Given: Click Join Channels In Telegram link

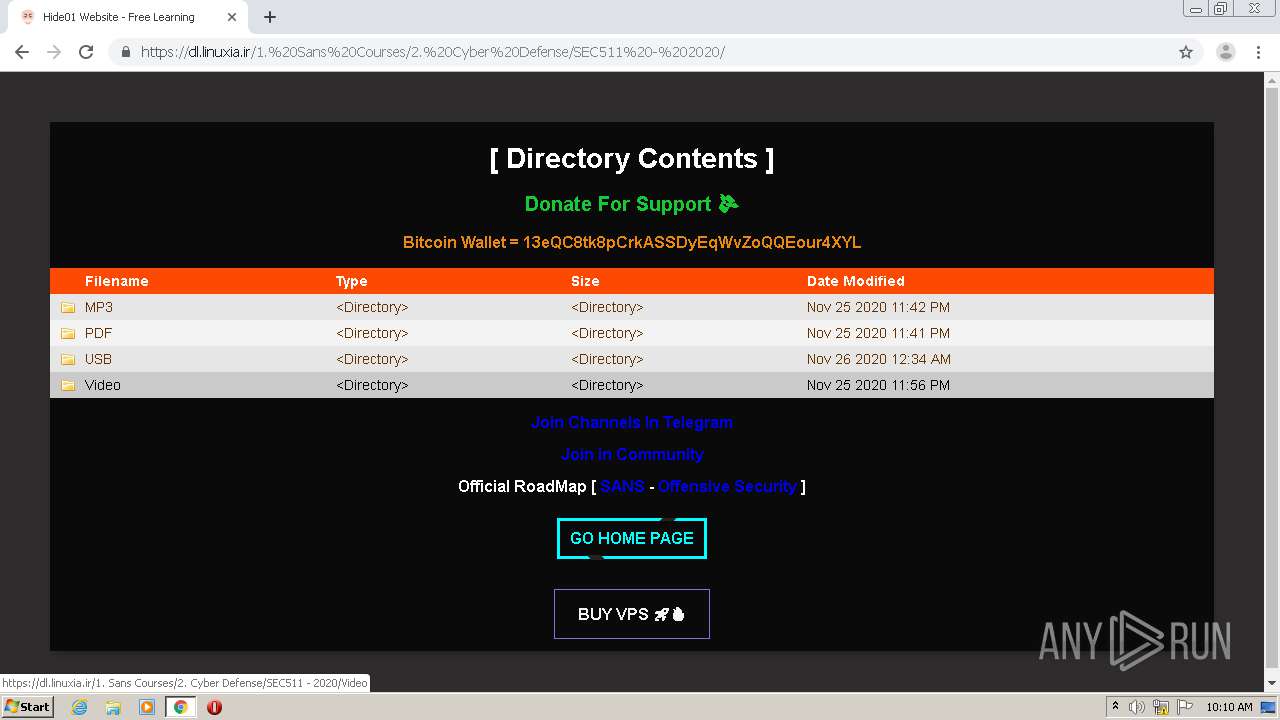Looking at the screenshot, I should click(632, 422).
